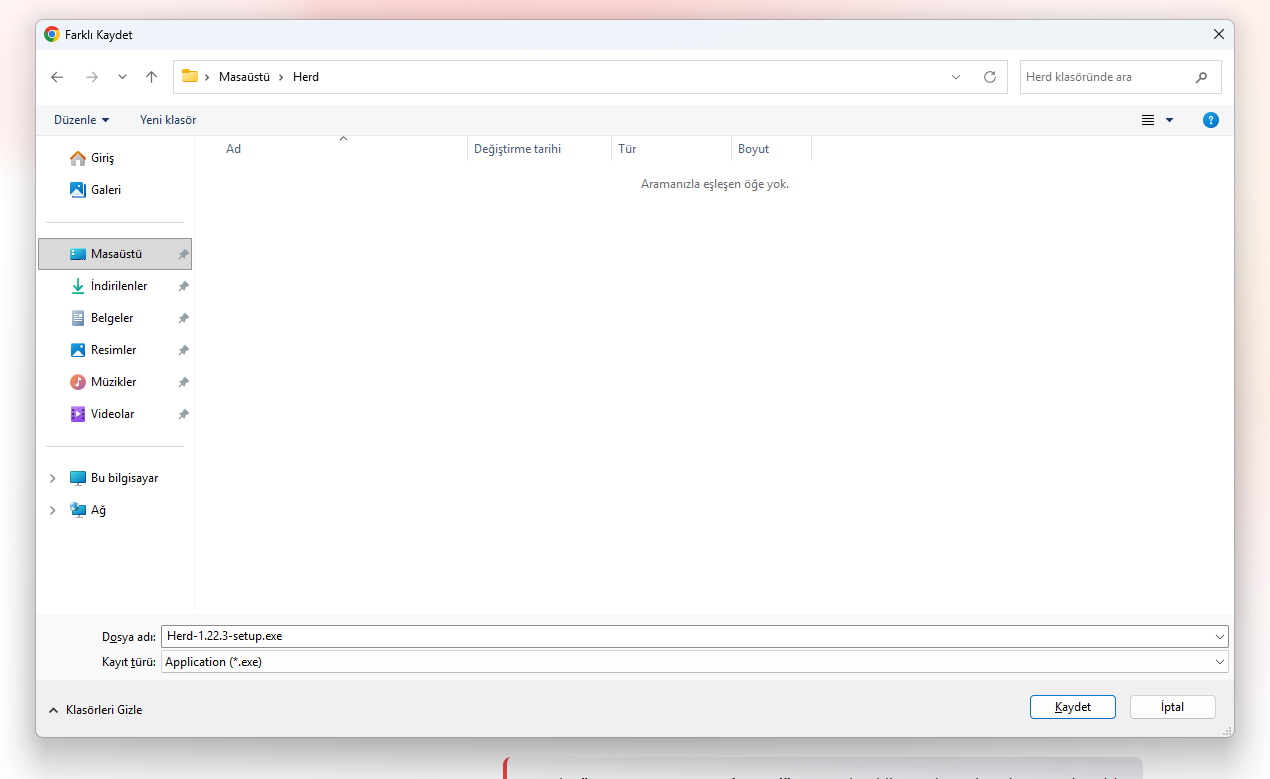The image size is (1270, 779).
Task: Click the Dosya adı filename field
Action: click(600, 636)
